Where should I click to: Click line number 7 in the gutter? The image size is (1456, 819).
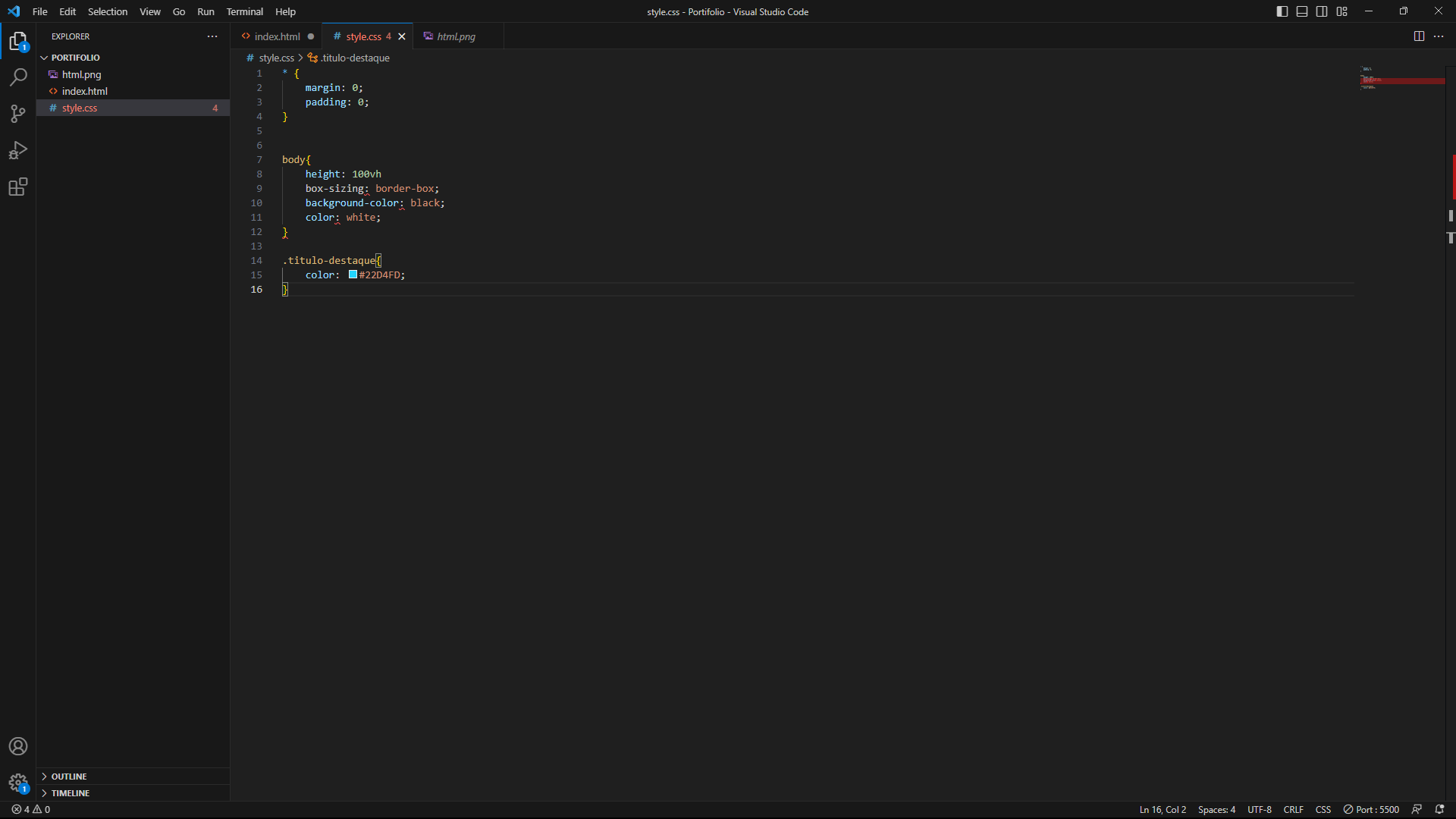click(x=259, y=159)
